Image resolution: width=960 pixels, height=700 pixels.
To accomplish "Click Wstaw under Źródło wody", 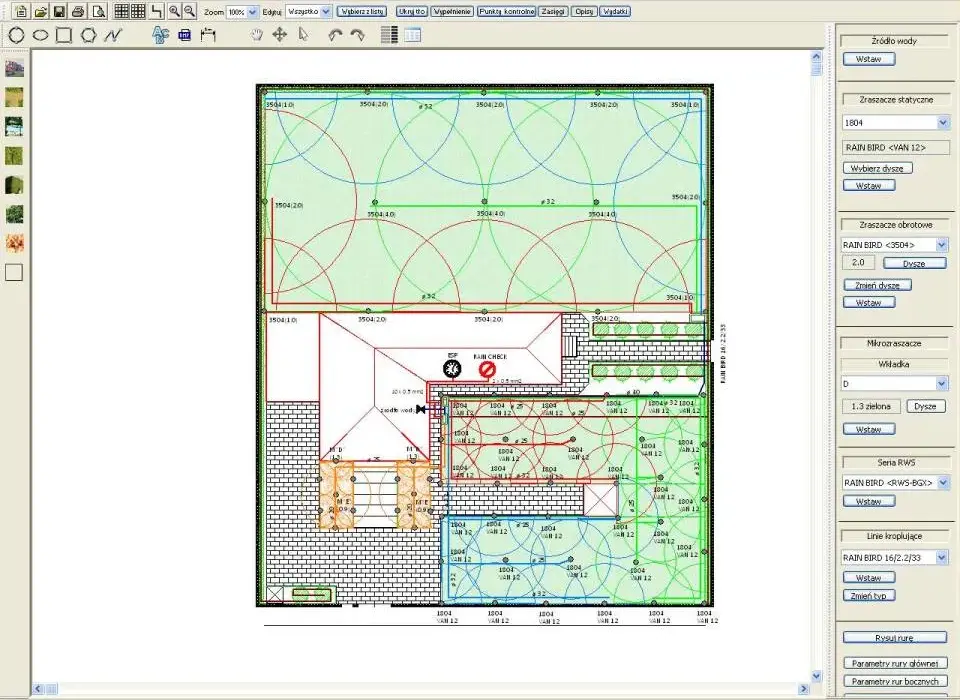I will [x=869, y=59].
